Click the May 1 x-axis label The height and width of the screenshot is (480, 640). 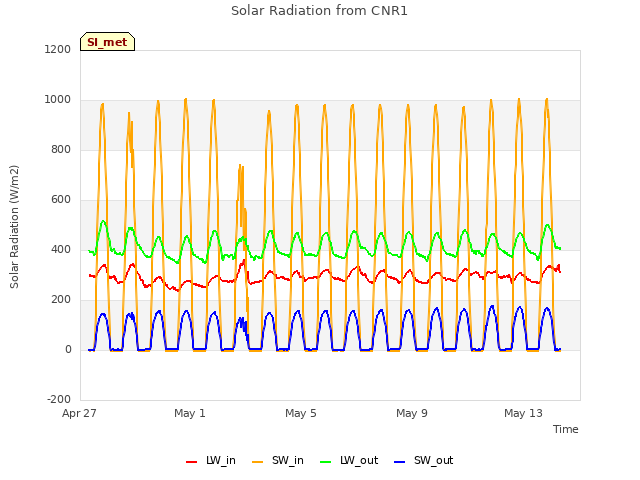point(190,413)
